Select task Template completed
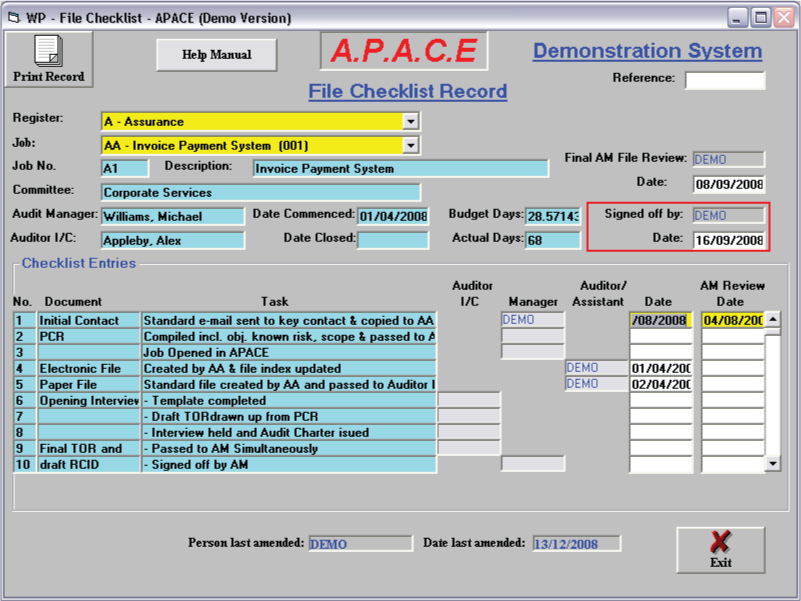 point(289,401)
